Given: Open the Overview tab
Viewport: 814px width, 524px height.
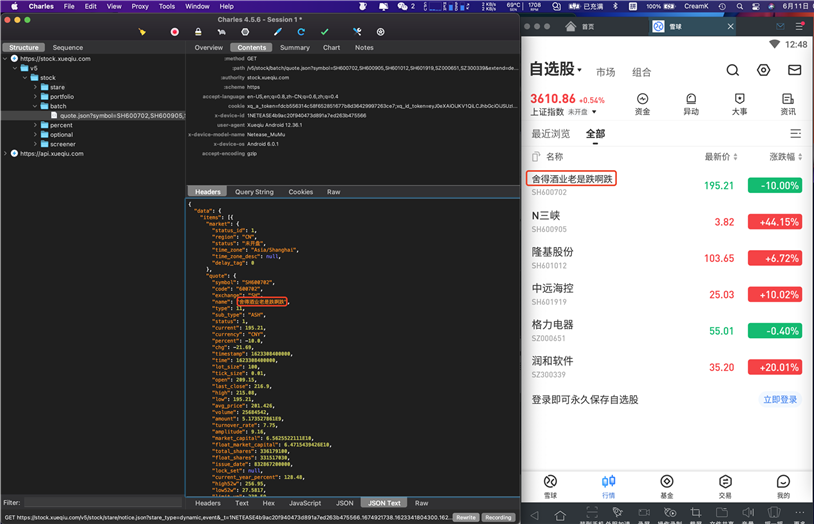Looking at the screenshot, I should click(209, 47).
